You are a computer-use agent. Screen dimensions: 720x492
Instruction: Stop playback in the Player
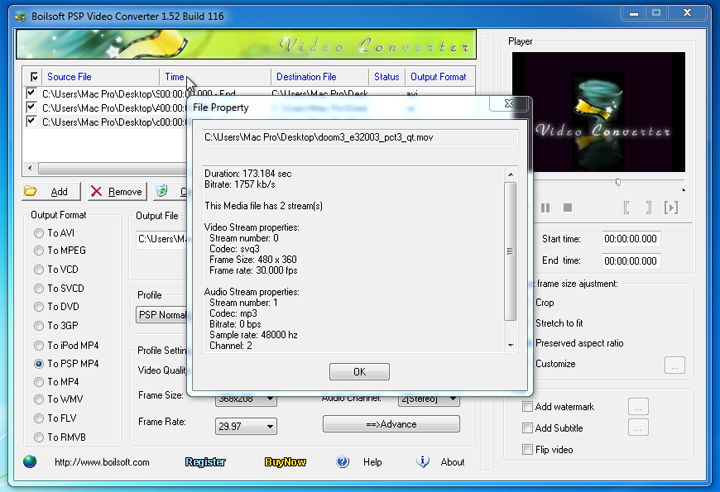click(x=568, y=208)
